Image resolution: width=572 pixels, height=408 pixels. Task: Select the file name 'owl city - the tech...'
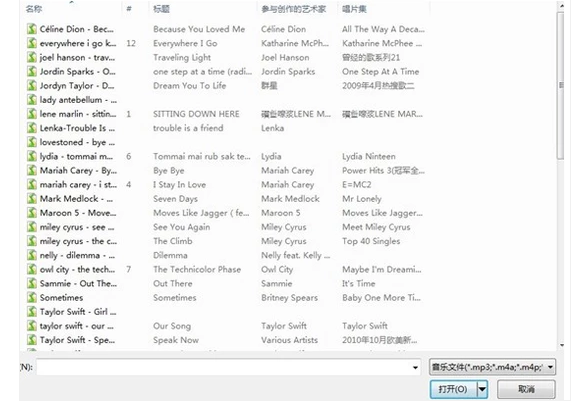(77, 269)
